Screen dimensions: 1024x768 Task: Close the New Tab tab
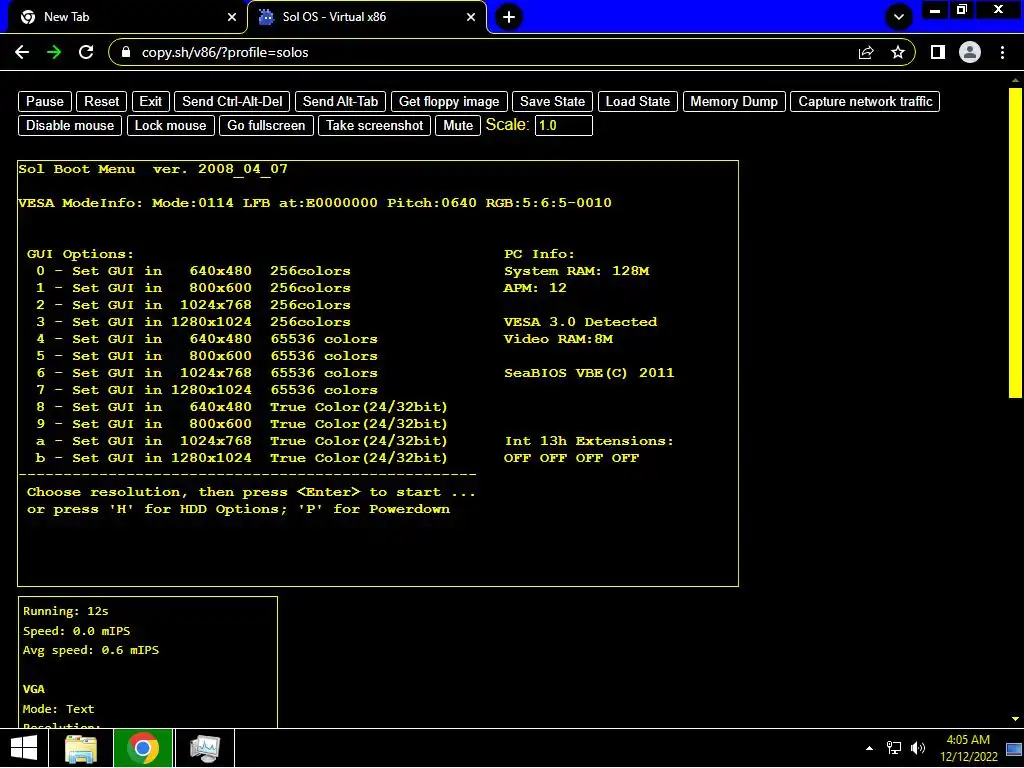pyautogui.click(x=232, y=17)
